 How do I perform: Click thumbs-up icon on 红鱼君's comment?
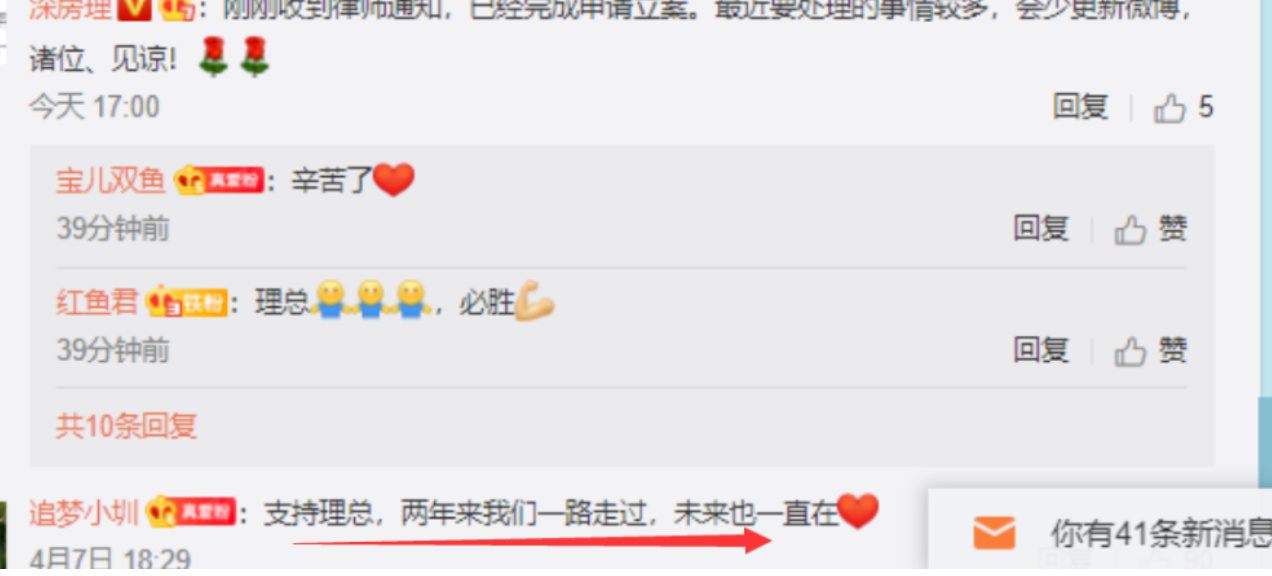[1130, 351]
